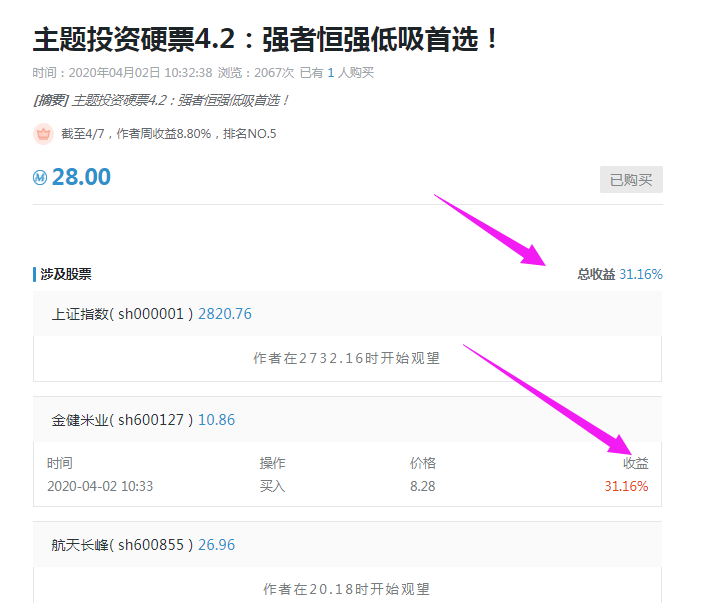The width and height of the screenshot is (720, 603).
Task: Click the 已购买 button
Action: [x=631, y=180]
